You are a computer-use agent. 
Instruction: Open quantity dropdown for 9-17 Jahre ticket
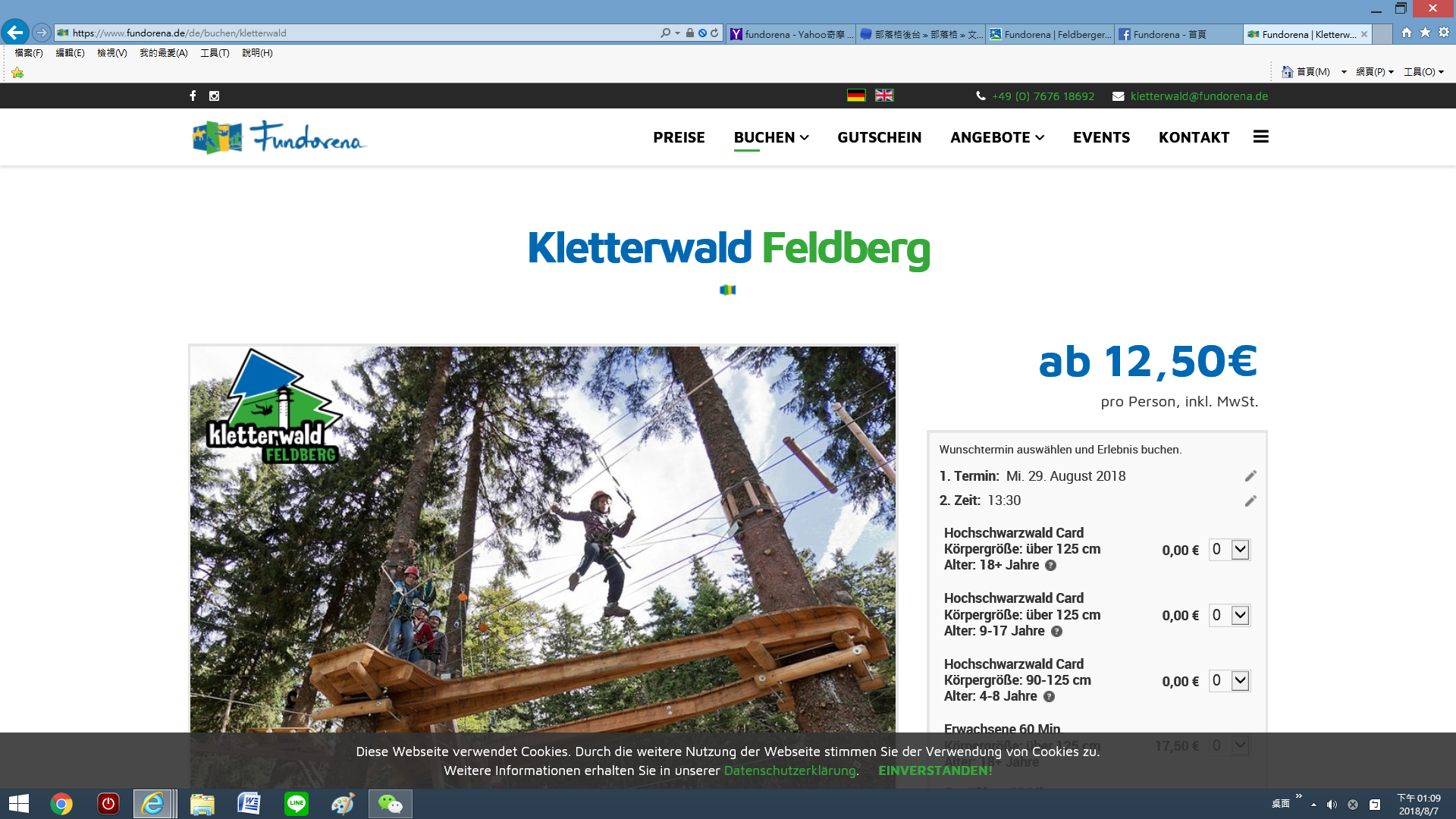[x=1239, y=615]
